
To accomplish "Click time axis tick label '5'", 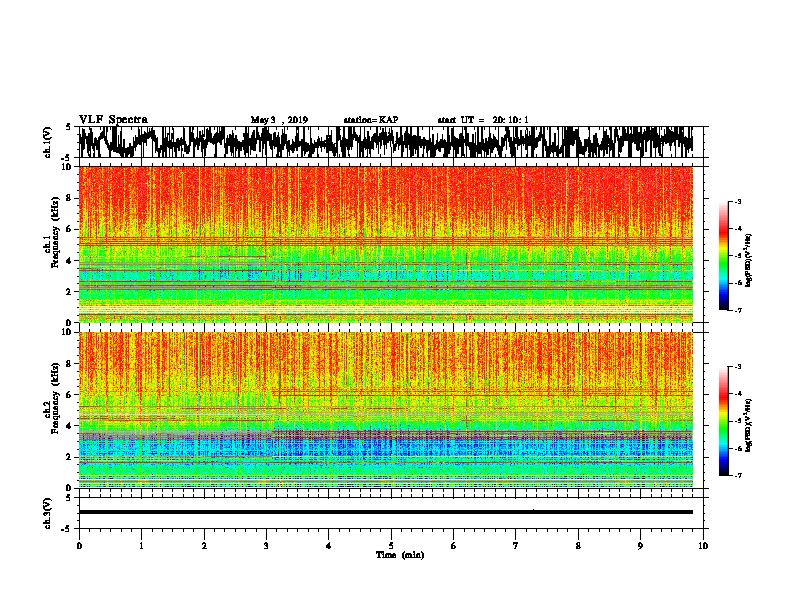I will 391,546.
